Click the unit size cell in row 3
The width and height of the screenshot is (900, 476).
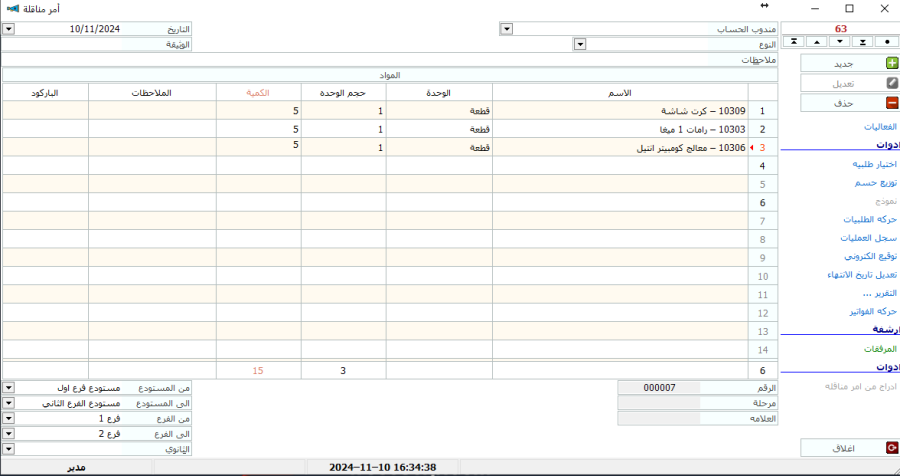[343, 148]
